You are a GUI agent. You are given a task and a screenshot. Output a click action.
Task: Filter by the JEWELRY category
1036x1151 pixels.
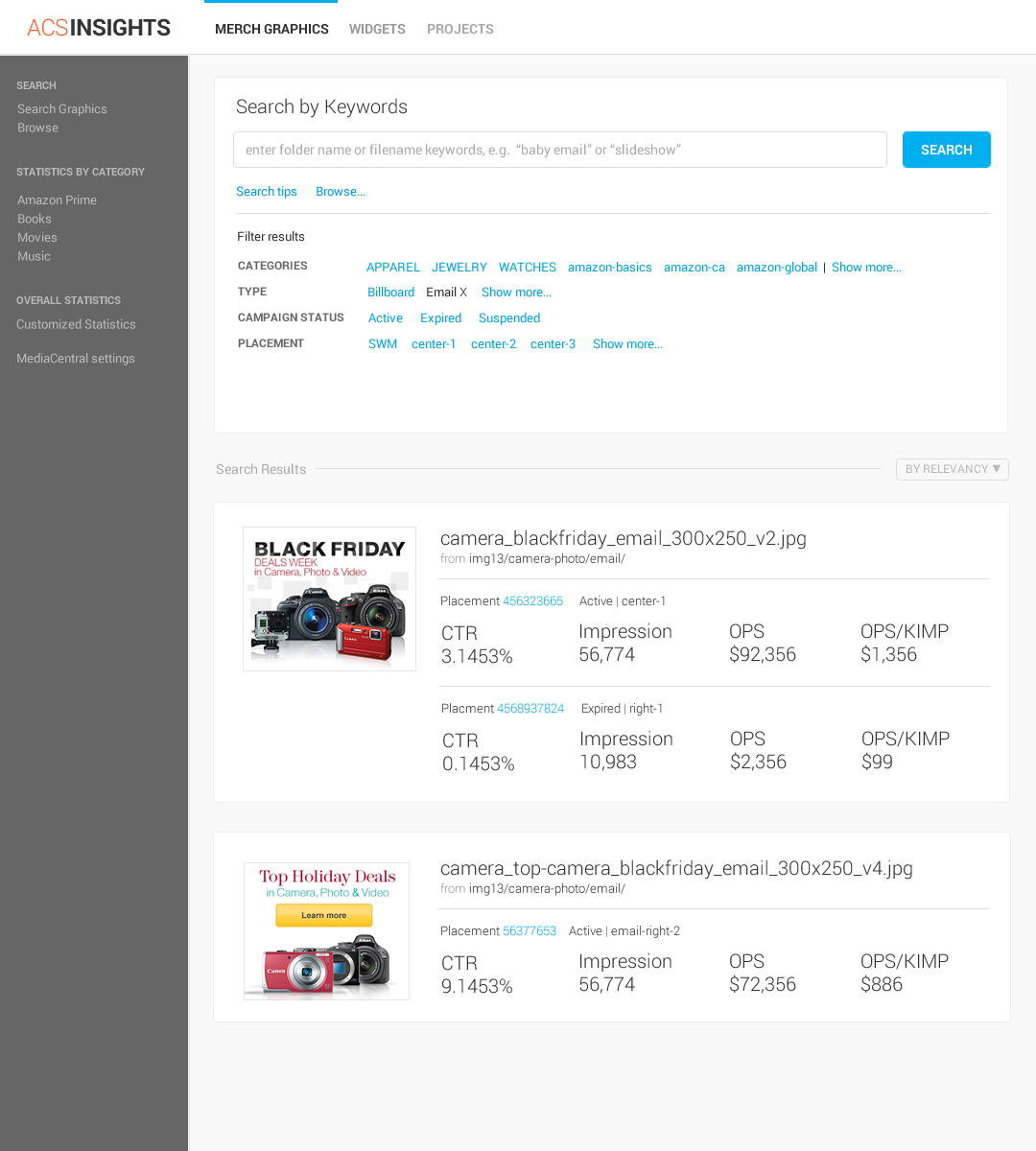click(x=459, y=268)
